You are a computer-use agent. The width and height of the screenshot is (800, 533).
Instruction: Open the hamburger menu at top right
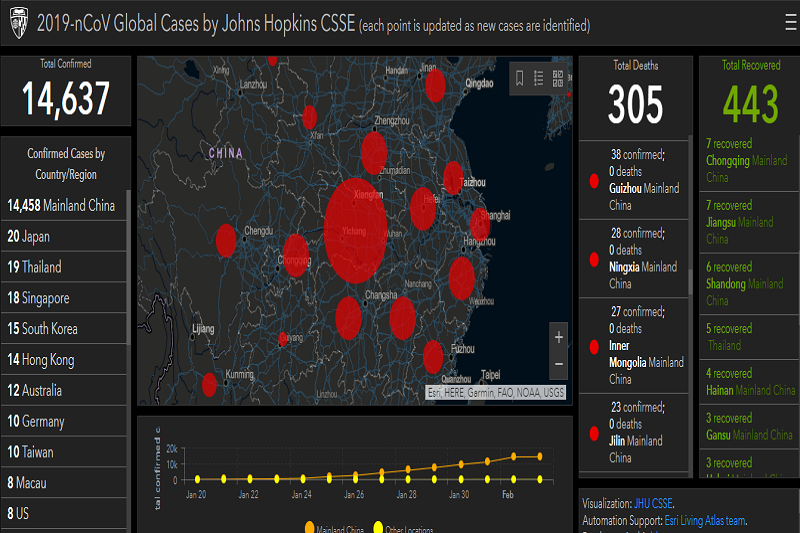click(x=791, y=23)
